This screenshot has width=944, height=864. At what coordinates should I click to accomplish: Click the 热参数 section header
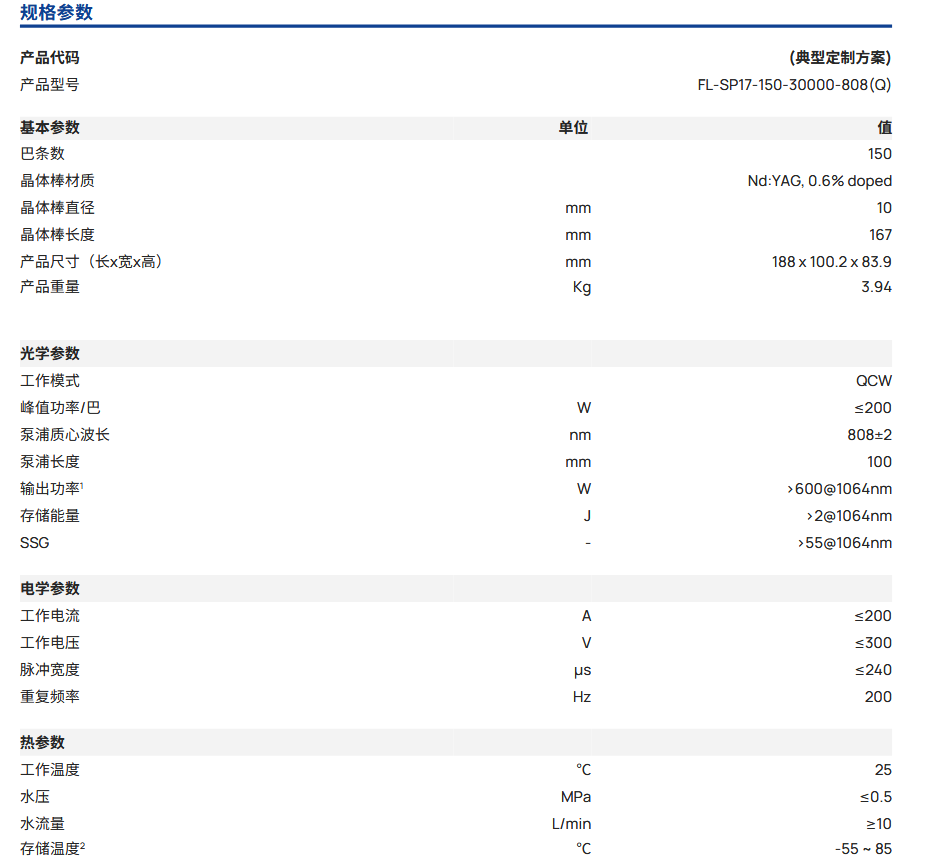click(43, 743)
